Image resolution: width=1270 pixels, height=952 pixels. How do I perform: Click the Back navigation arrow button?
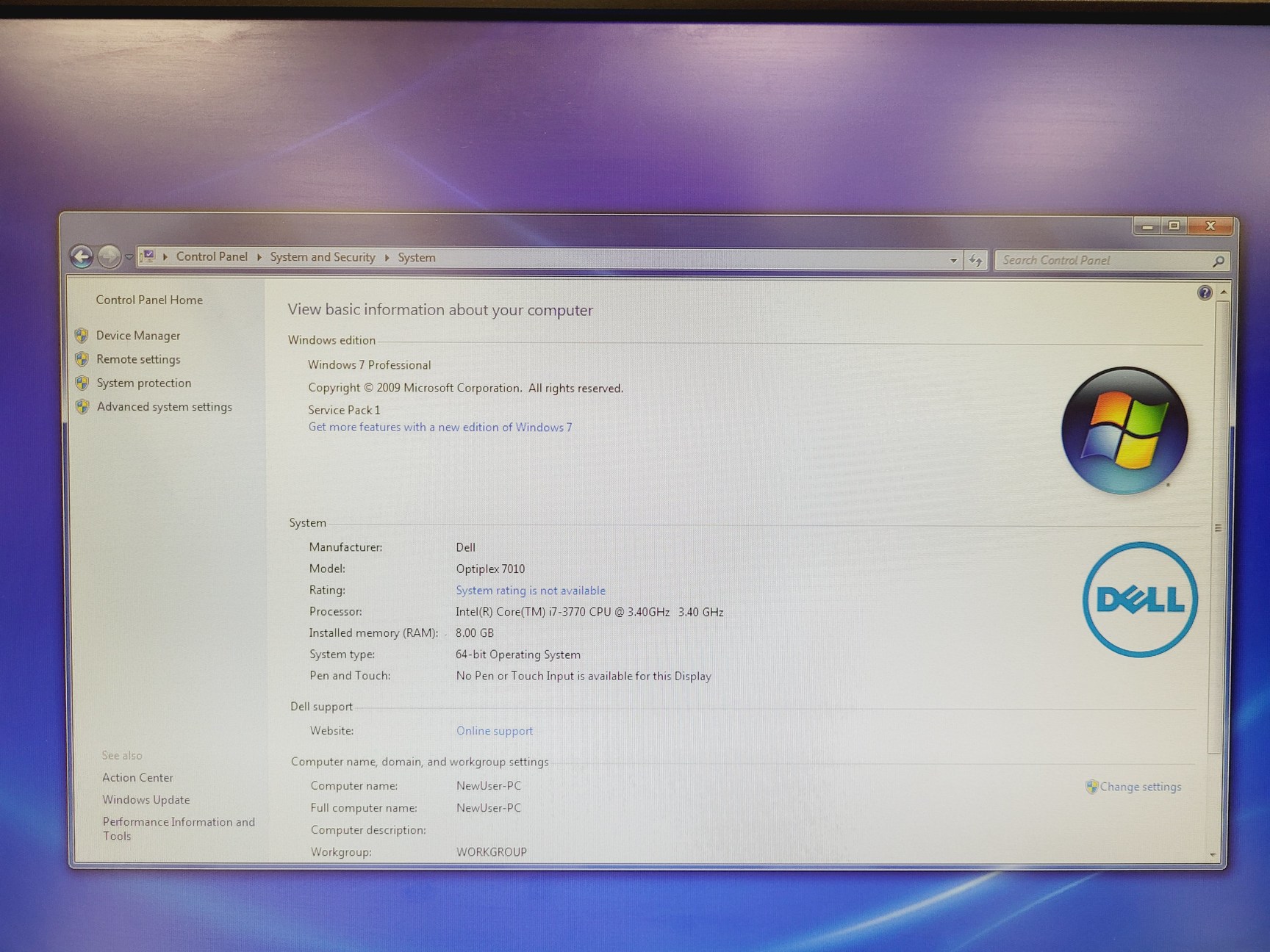click(x=82, y=257)
